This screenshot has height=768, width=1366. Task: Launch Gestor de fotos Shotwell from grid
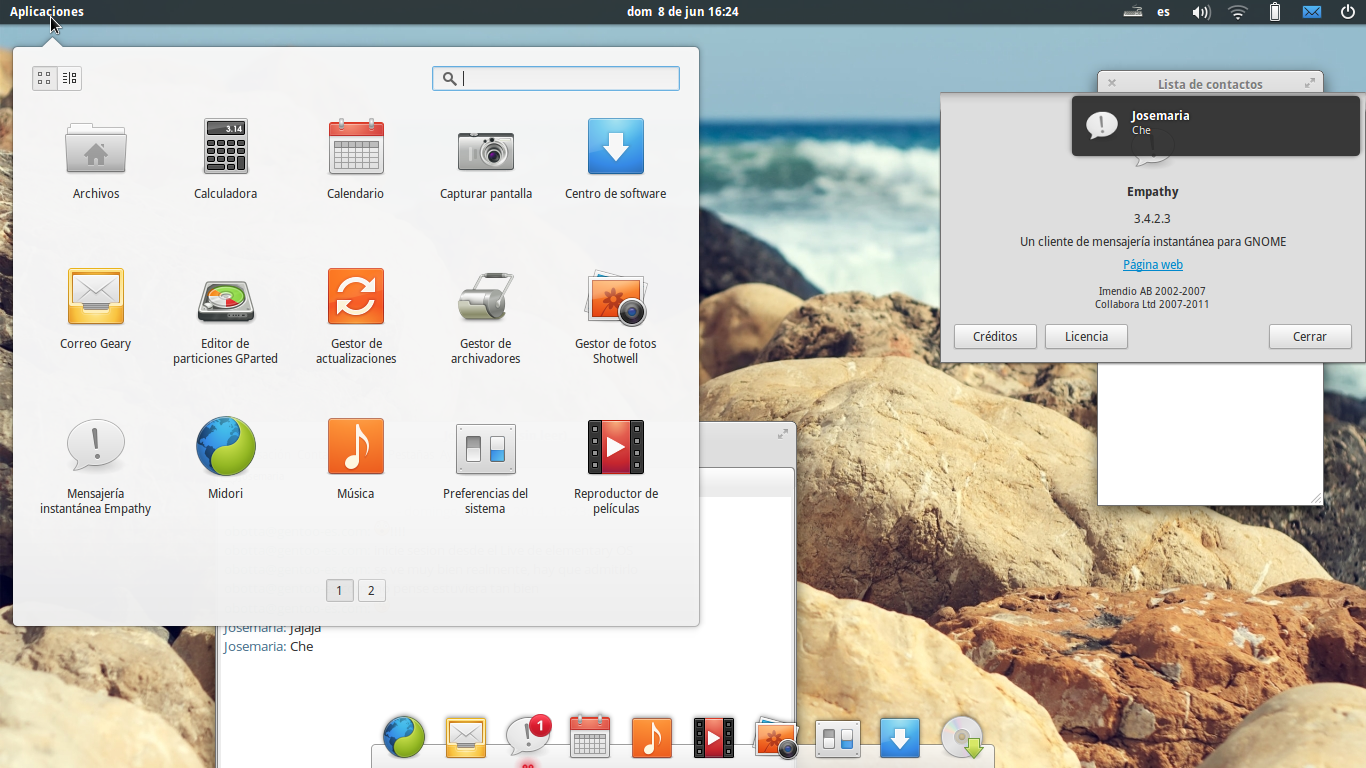(x=616, y=317)
